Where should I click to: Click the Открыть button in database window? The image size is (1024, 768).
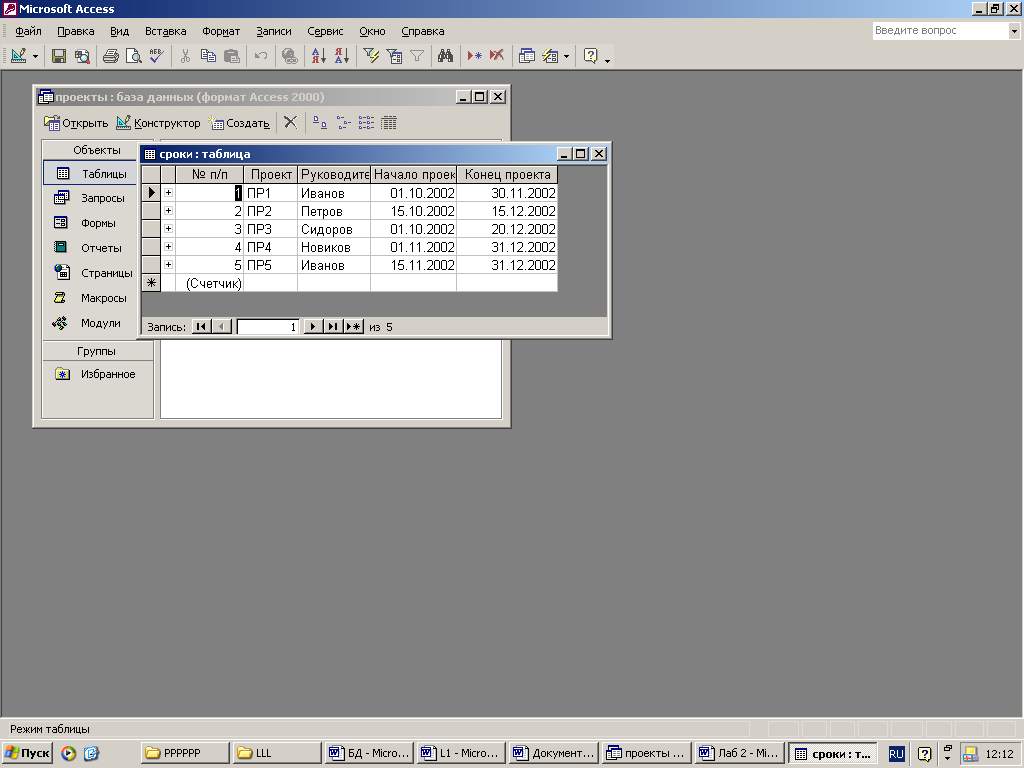click(76, 123)
